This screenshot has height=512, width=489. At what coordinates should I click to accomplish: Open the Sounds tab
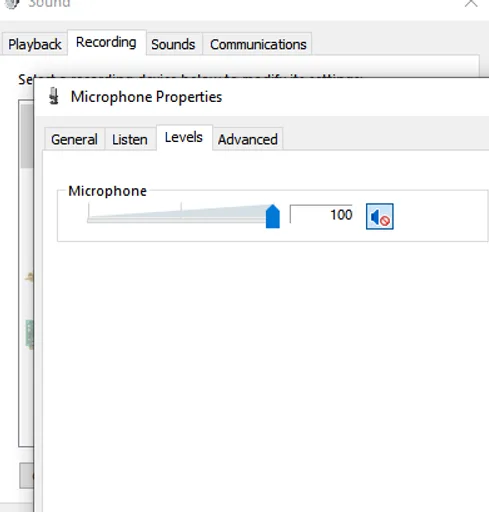173,44
